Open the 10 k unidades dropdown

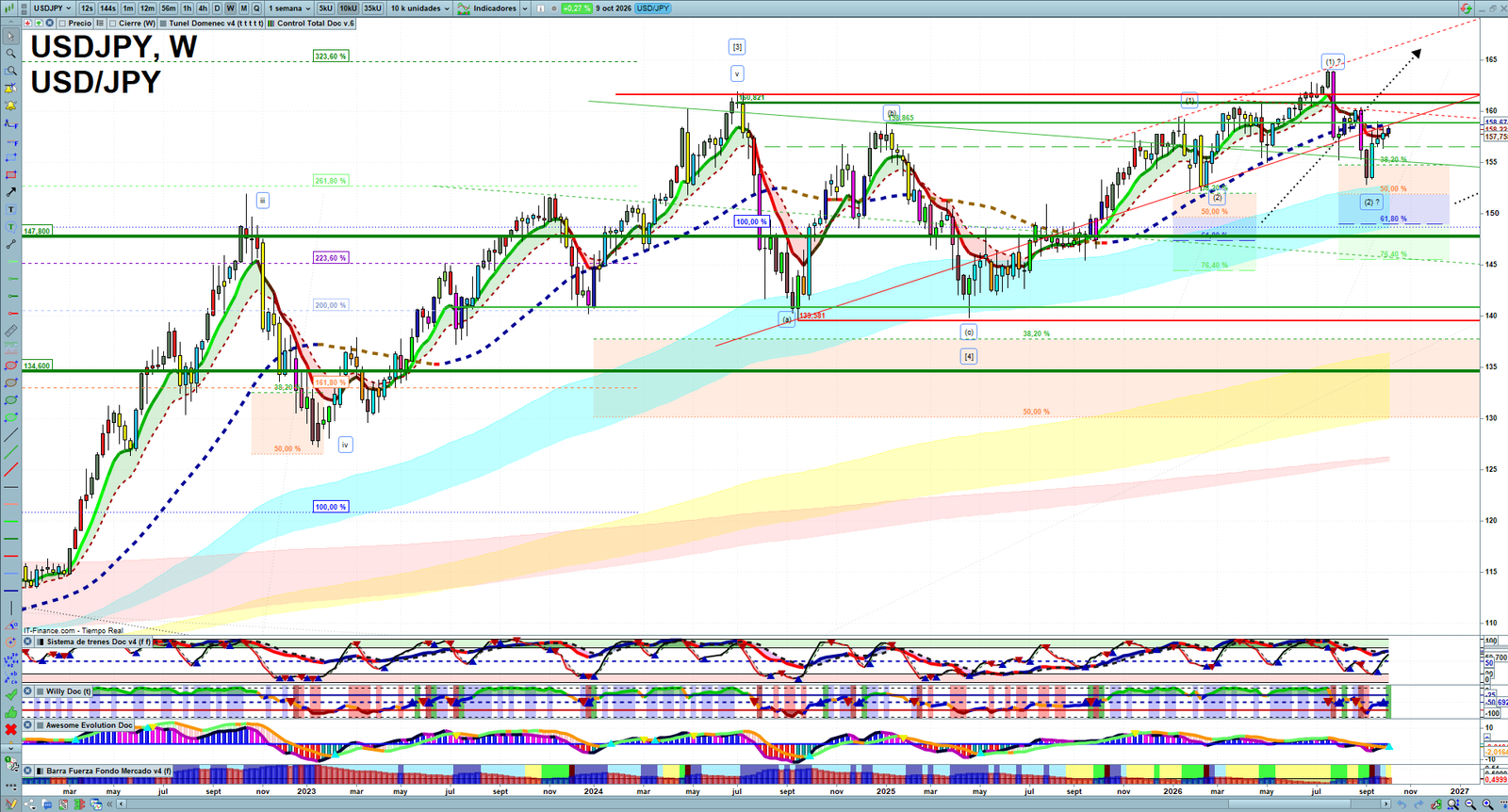pyautogui.click(x=419, y=8)
